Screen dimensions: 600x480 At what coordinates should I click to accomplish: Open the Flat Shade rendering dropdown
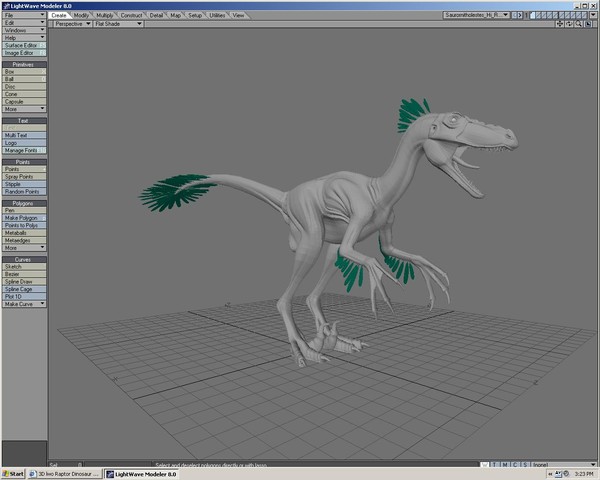coord(118,24)
